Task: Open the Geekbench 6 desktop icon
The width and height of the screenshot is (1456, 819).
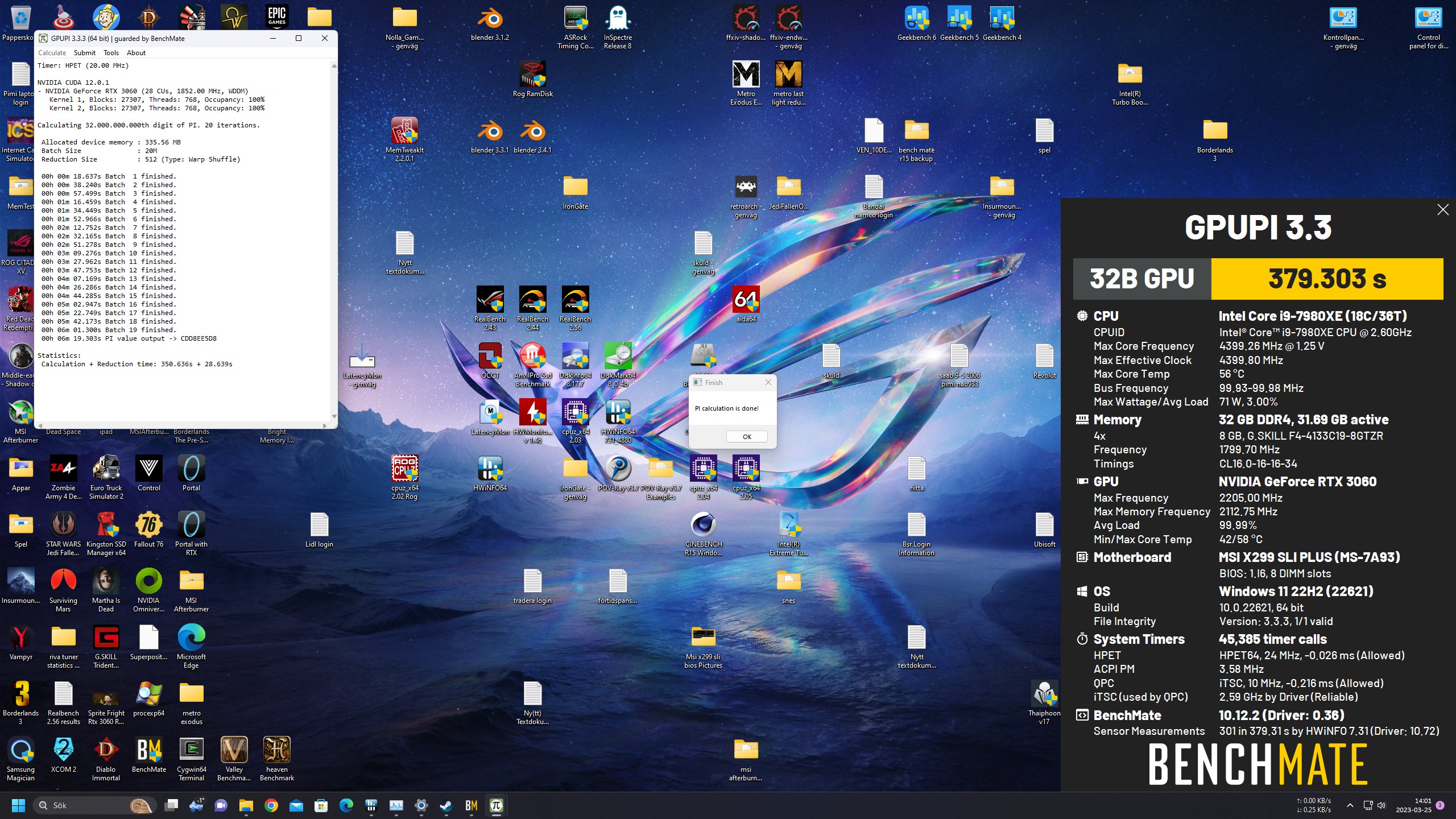Action: click(x=916, y=24)
